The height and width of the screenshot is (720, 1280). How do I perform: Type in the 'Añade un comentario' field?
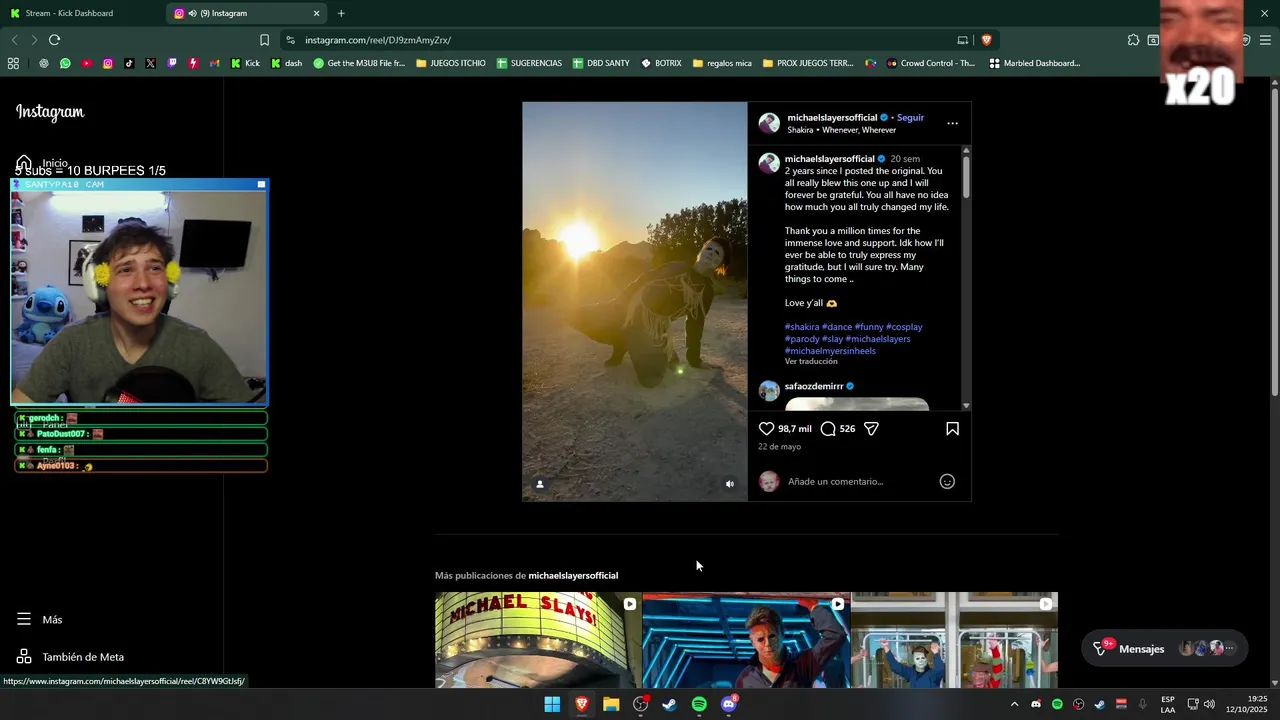858,482
